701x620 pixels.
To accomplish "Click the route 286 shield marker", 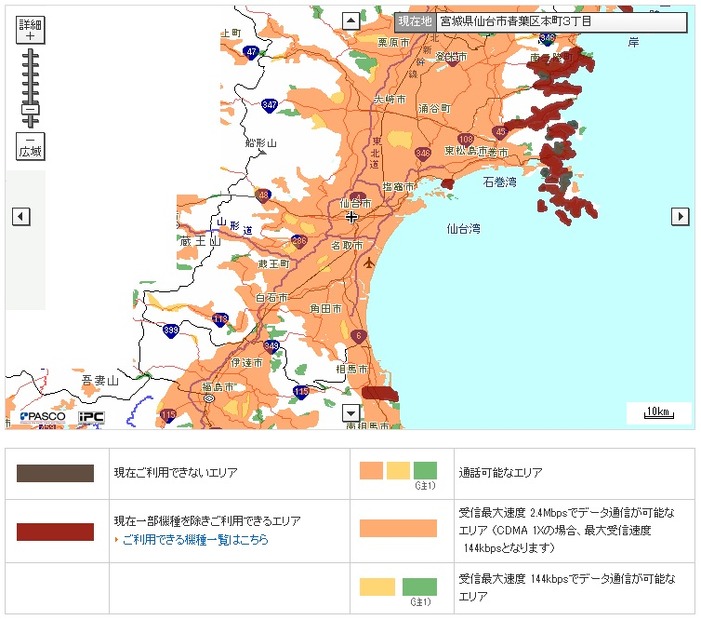I will [299, 242].
